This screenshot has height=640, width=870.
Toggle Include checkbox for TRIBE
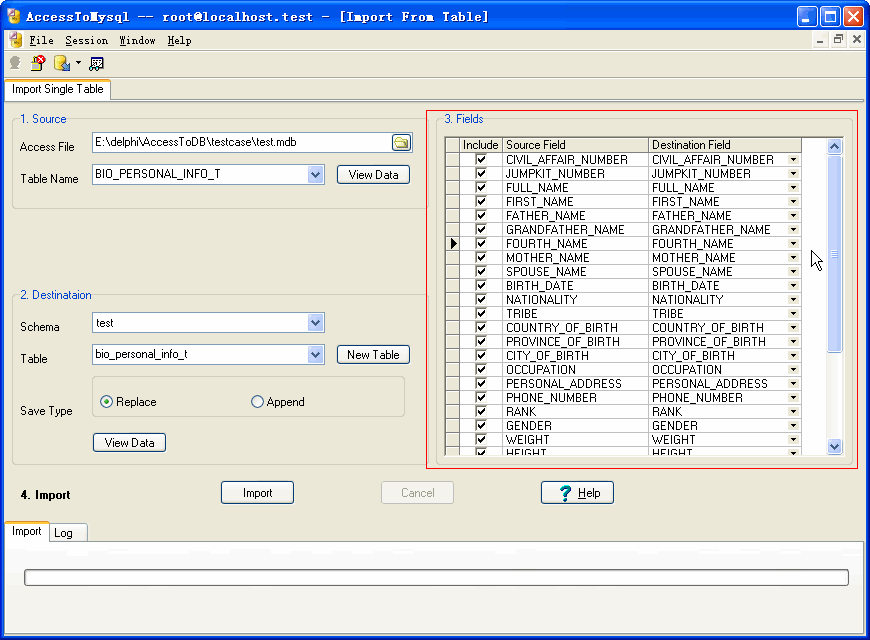coord(481,313)
